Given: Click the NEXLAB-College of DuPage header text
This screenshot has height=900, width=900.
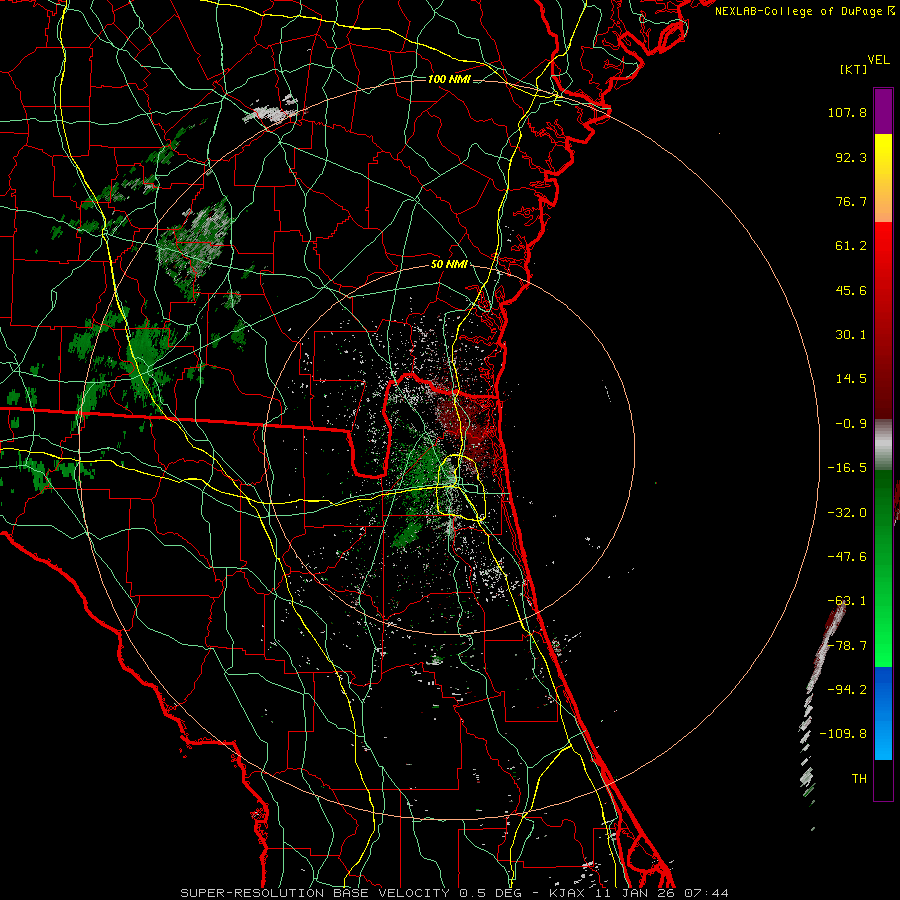Looking at the screenshot, I should (799, 11).
